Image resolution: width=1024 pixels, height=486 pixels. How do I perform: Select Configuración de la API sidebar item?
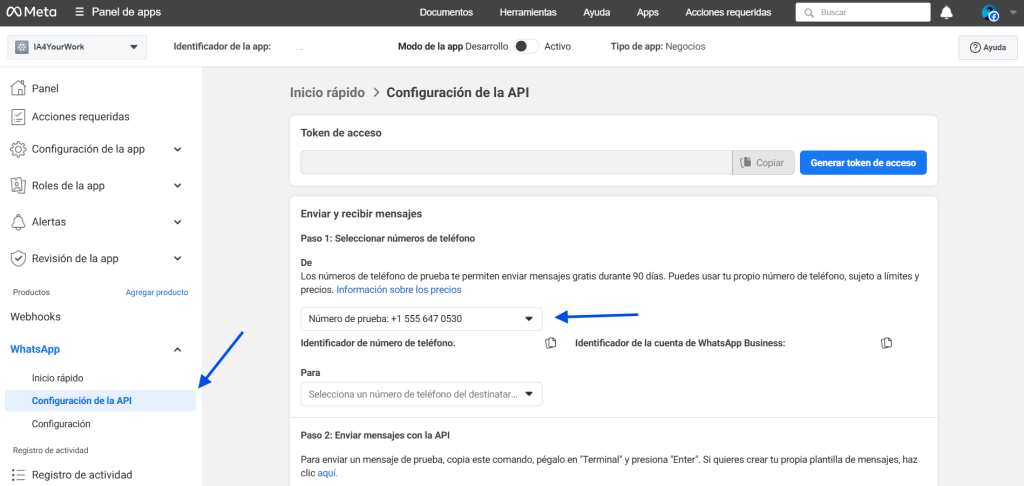[x=101, y=401]
